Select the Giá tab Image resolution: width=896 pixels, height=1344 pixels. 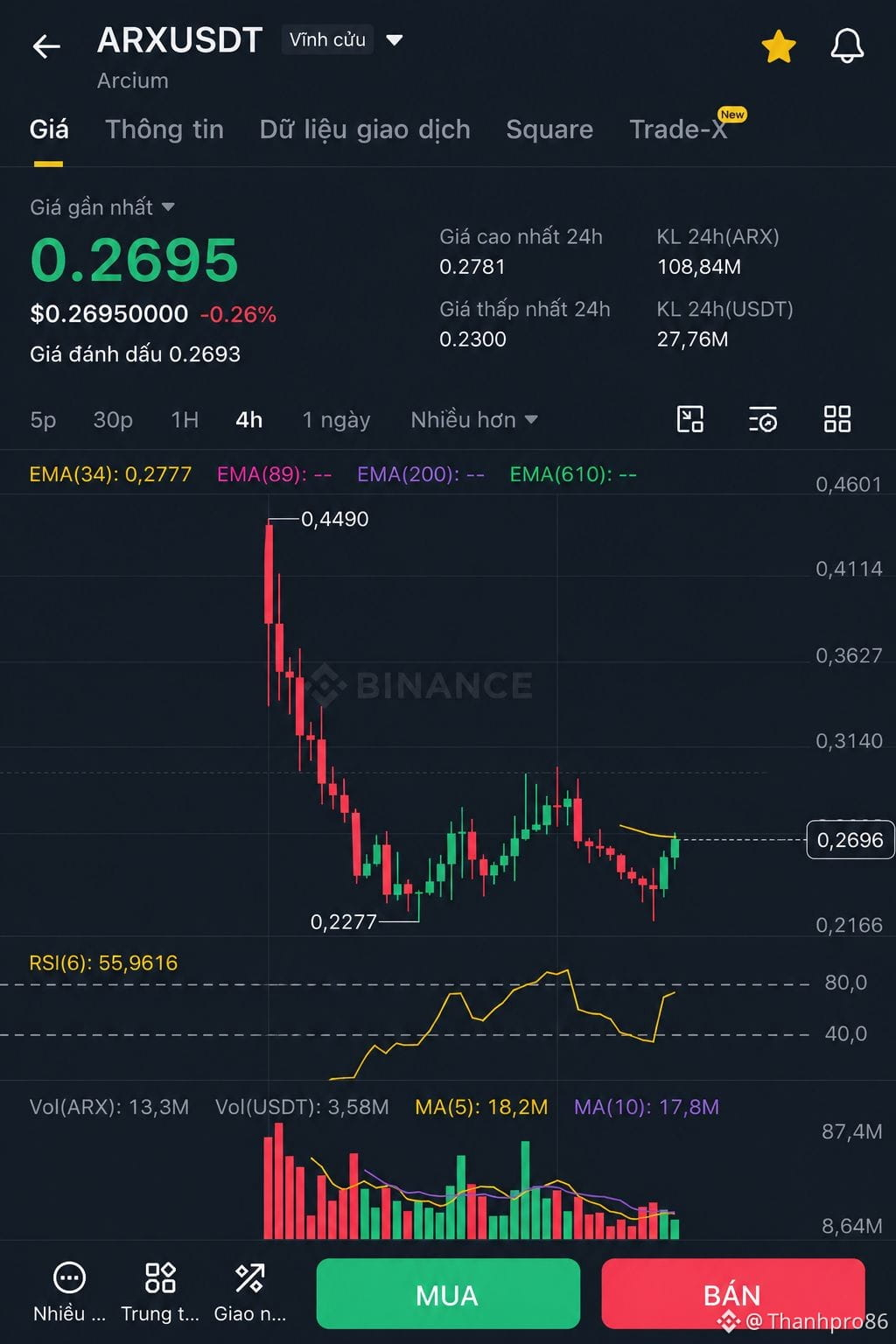(x=49, y=129)
